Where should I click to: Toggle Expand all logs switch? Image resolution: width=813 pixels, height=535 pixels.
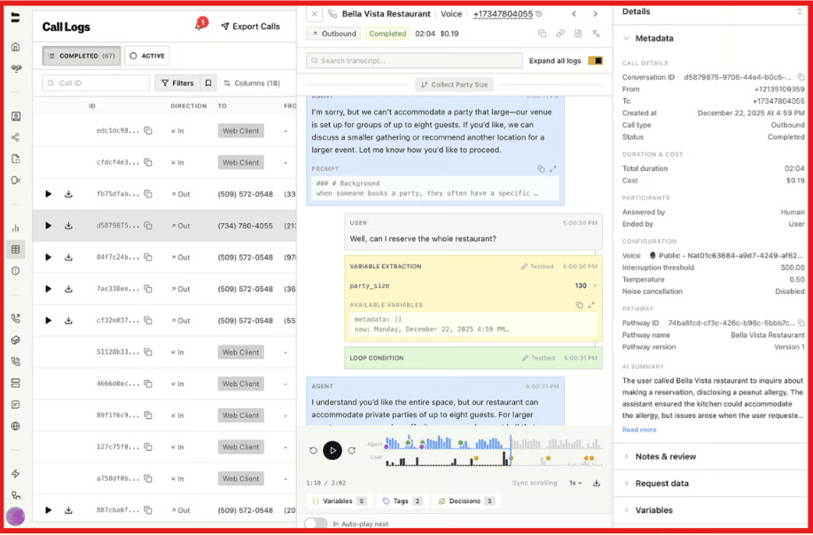point(595,61)
